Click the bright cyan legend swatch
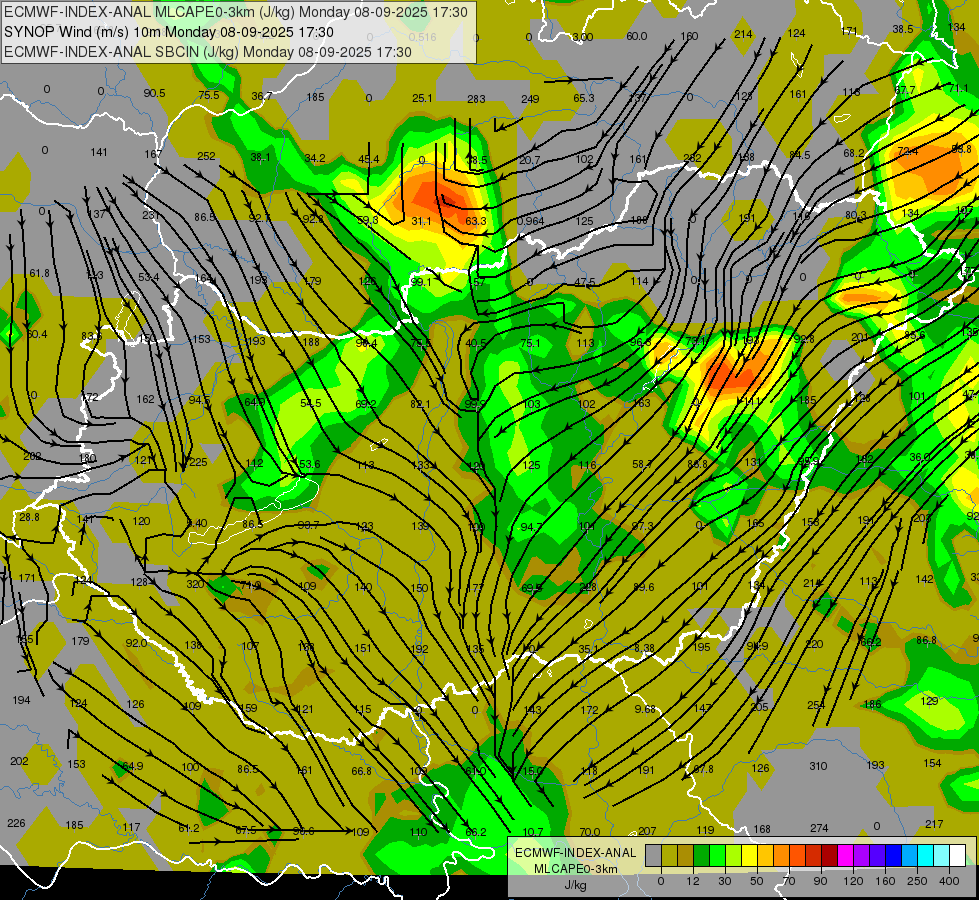The width and height of the screenshot is (979, 900). click(926, 856)
